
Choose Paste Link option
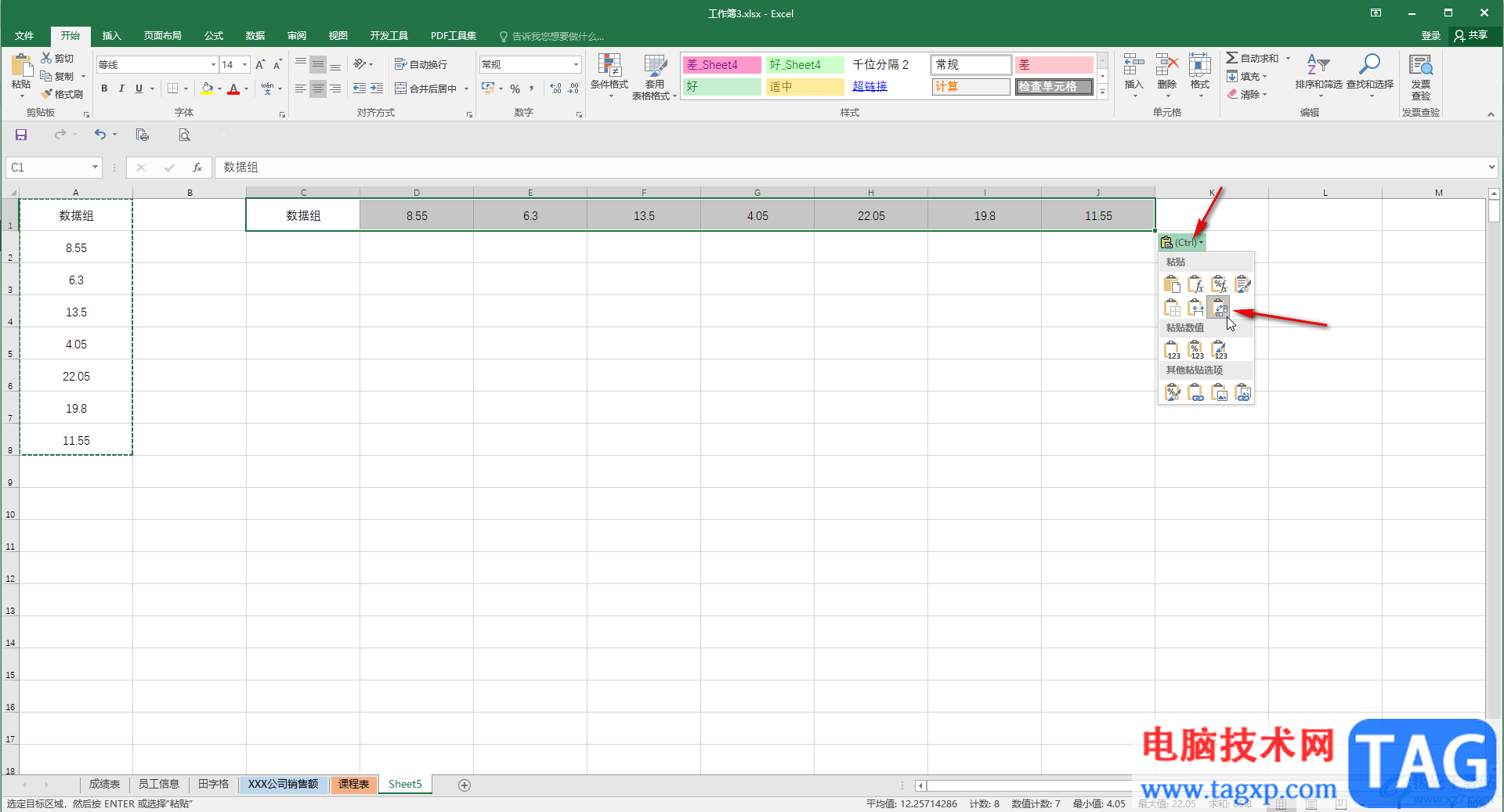pos(1195,392)
